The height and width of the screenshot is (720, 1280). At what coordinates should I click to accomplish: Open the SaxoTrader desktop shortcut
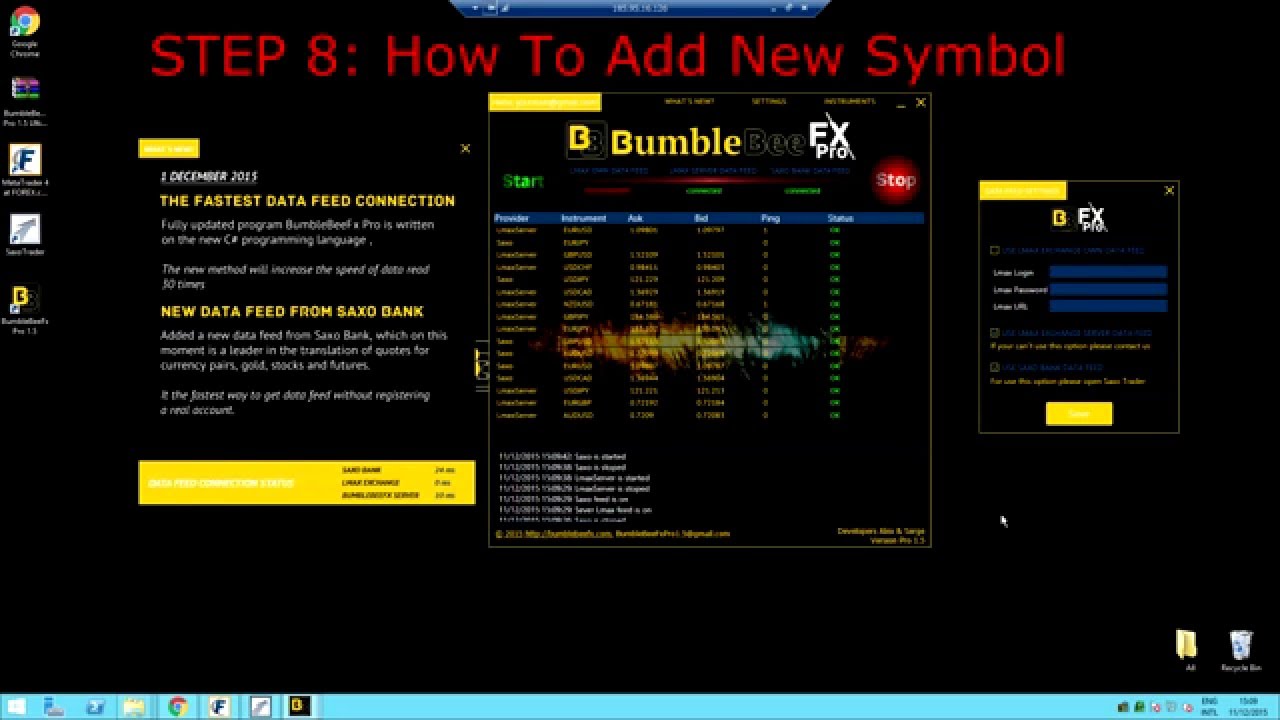25,236
